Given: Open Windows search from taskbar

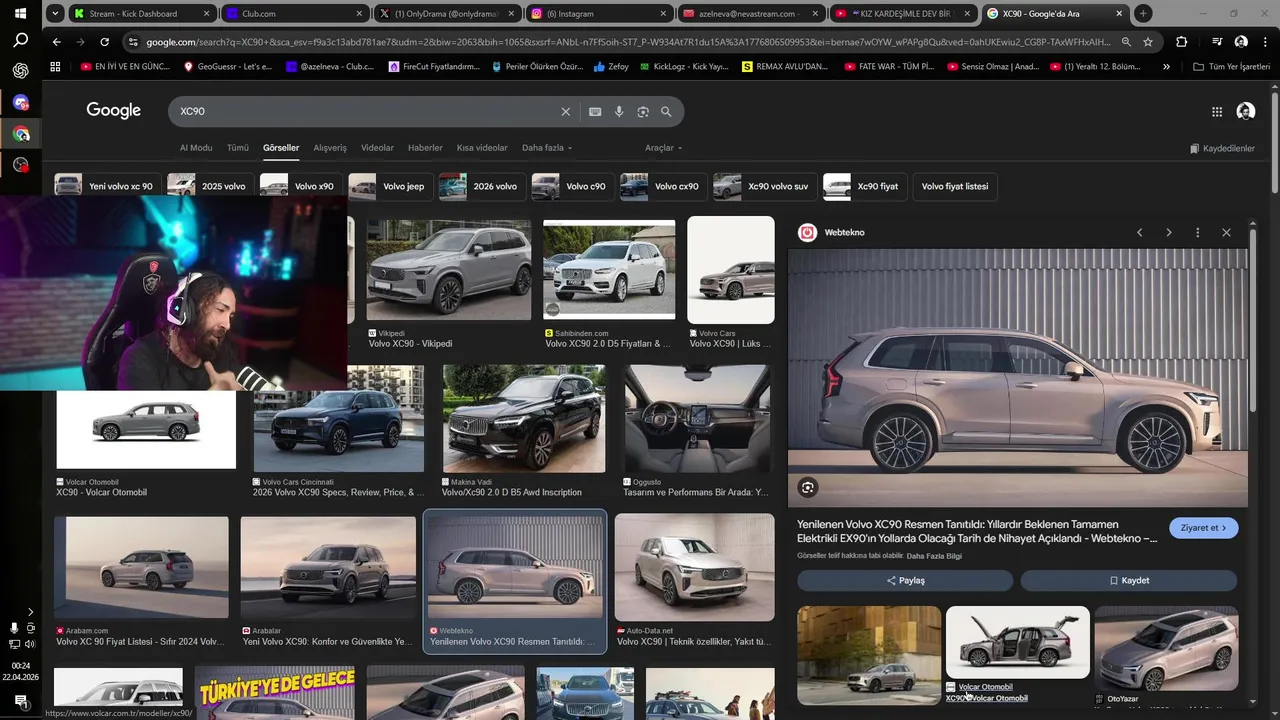Looking at the screenshot, I should click(20, 40).
